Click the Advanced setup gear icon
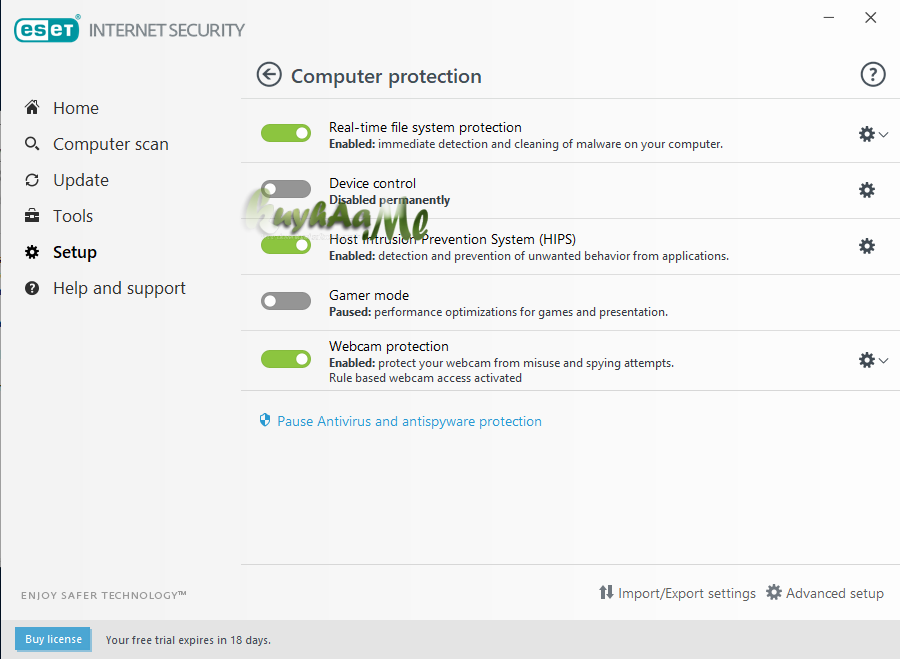The width and height of the screenshot is (900, 659). [774, 593]
